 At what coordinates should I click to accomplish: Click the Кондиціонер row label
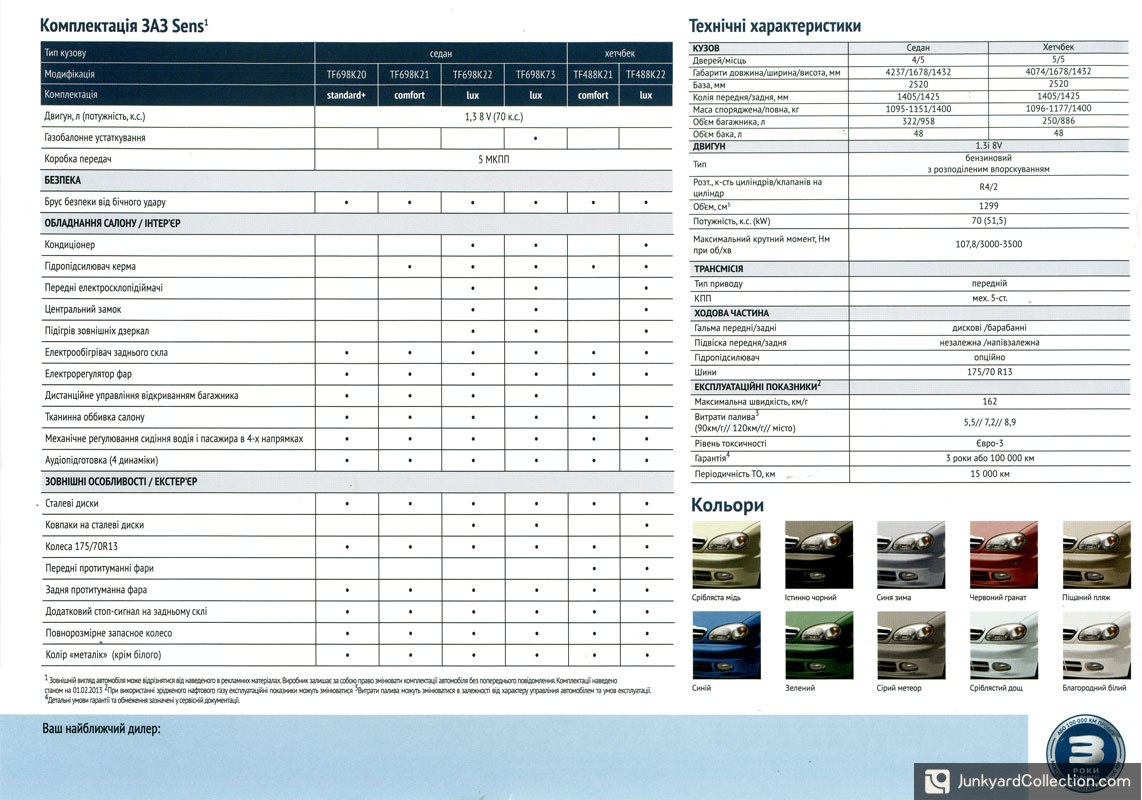tap(69, 245)
